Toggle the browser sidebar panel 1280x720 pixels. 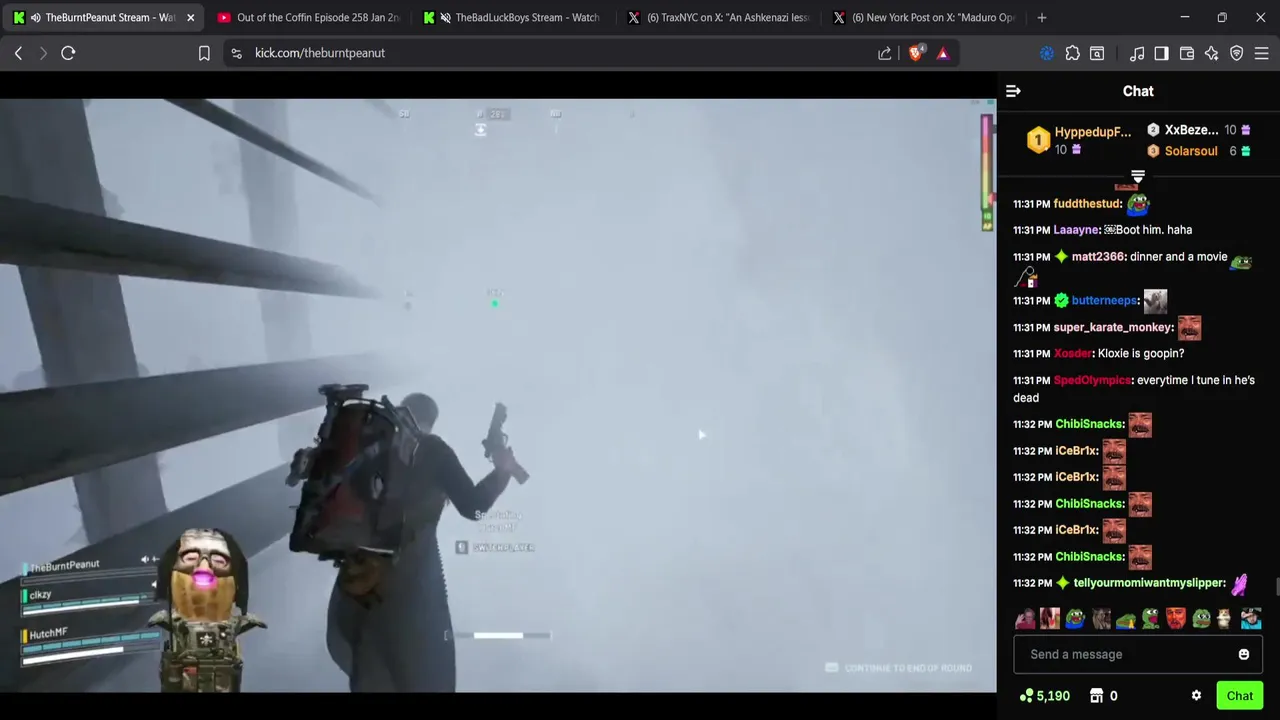point(1161,53)
